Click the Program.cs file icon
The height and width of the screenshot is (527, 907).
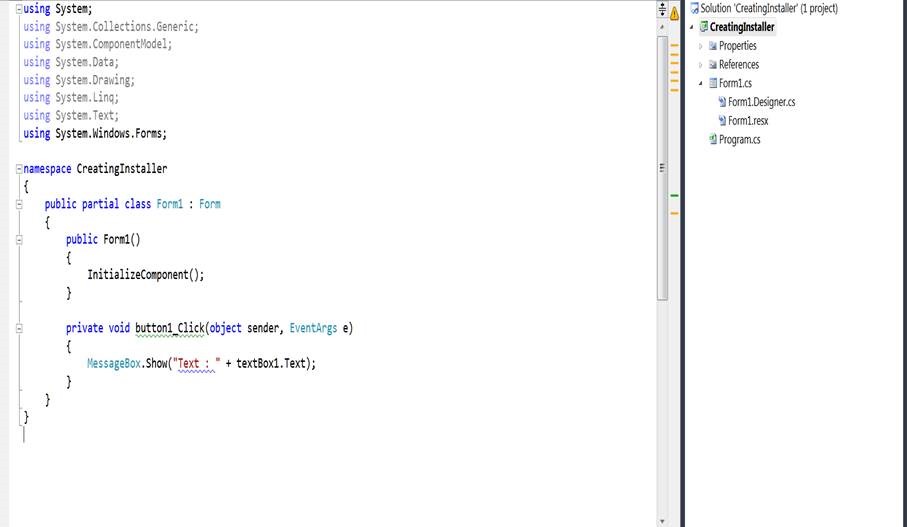click(713, 140)
